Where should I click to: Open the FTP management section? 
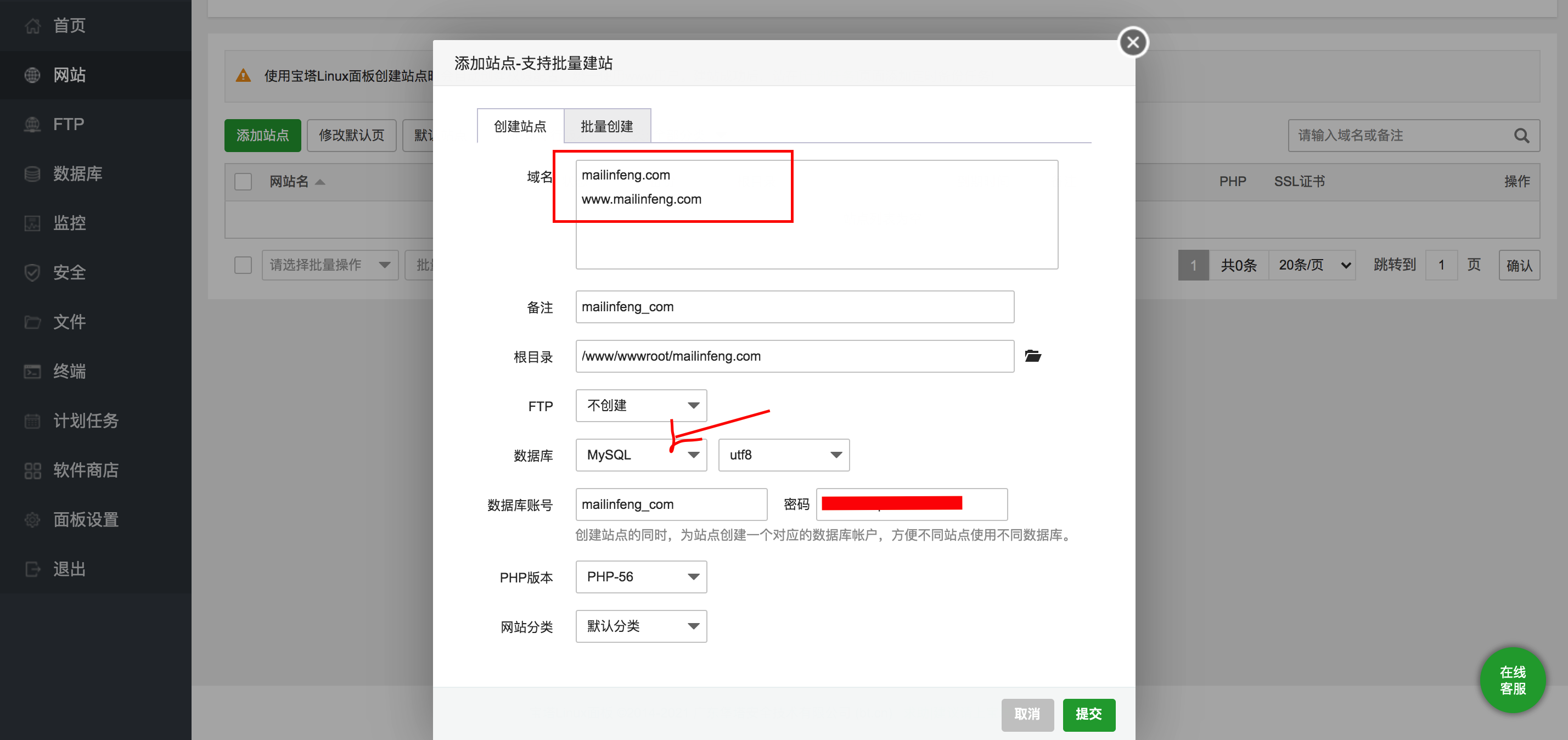(68, 124)
